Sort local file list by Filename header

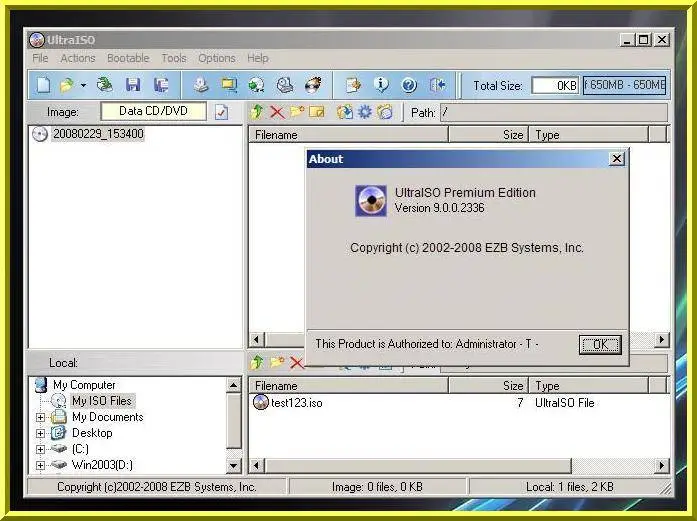pyautogui.click(x=348, y=385)
